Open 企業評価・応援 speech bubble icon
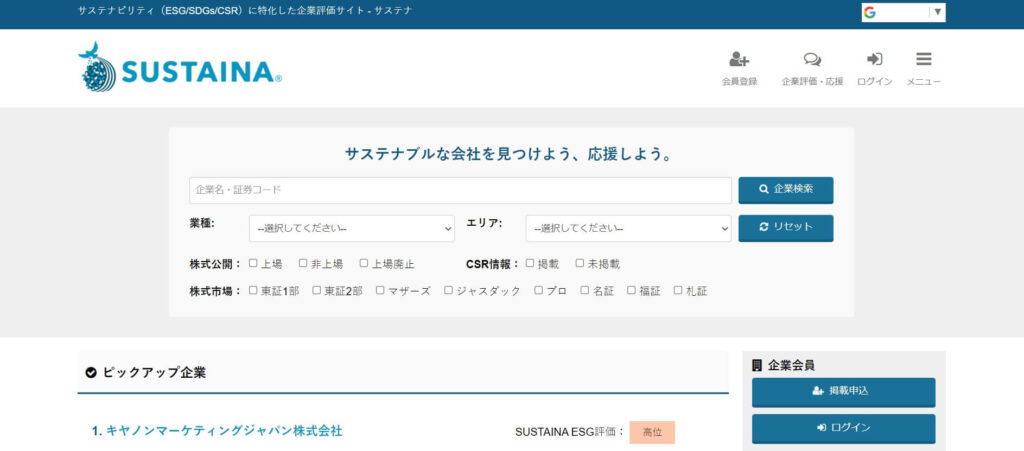 tap(812, 59)
